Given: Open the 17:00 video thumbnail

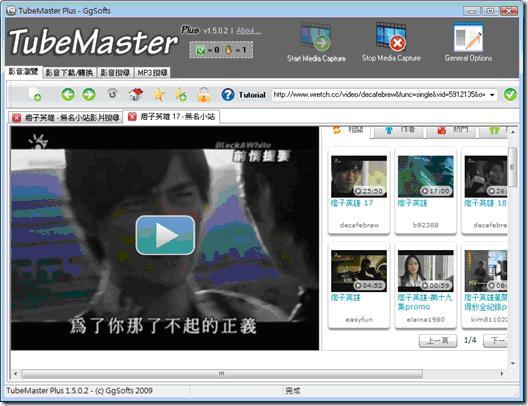Looking at the screenshot, I should [426, 176].
